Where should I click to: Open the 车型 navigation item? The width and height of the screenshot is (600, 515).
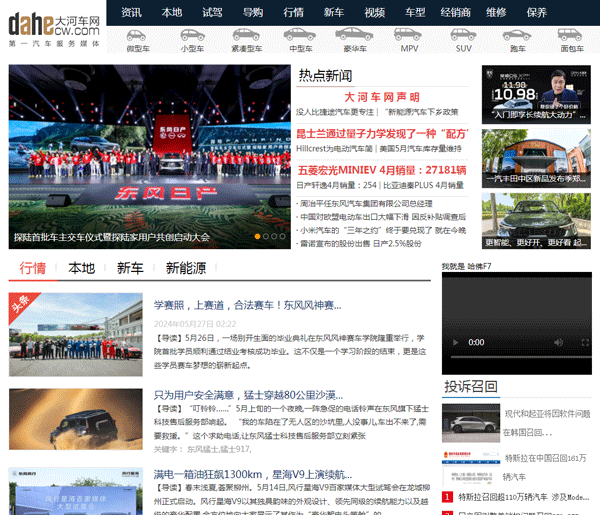pos(415,13)
